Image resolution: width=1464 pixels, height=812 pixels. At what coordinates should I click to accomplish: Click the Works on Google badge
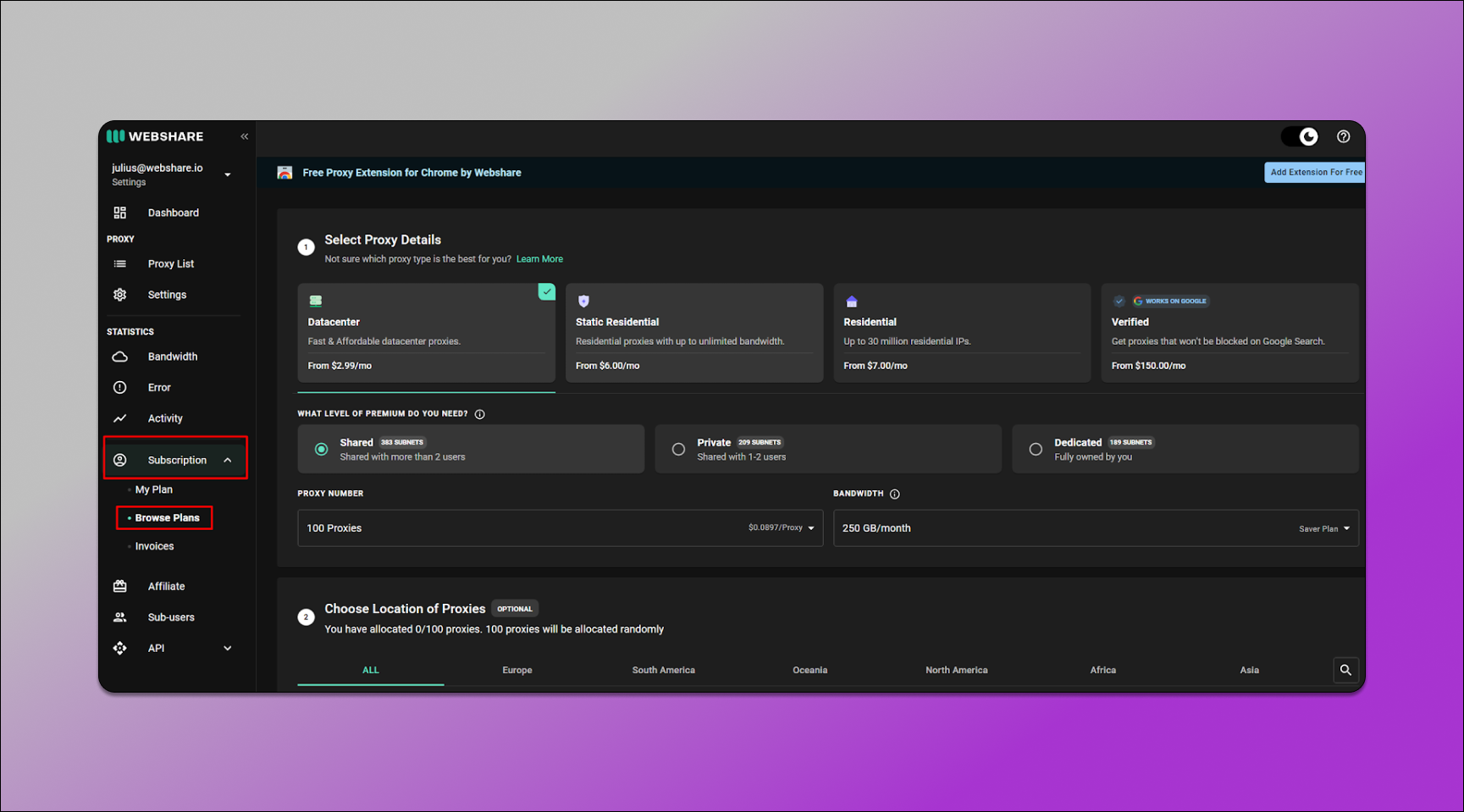click(x=1171, y=301)
